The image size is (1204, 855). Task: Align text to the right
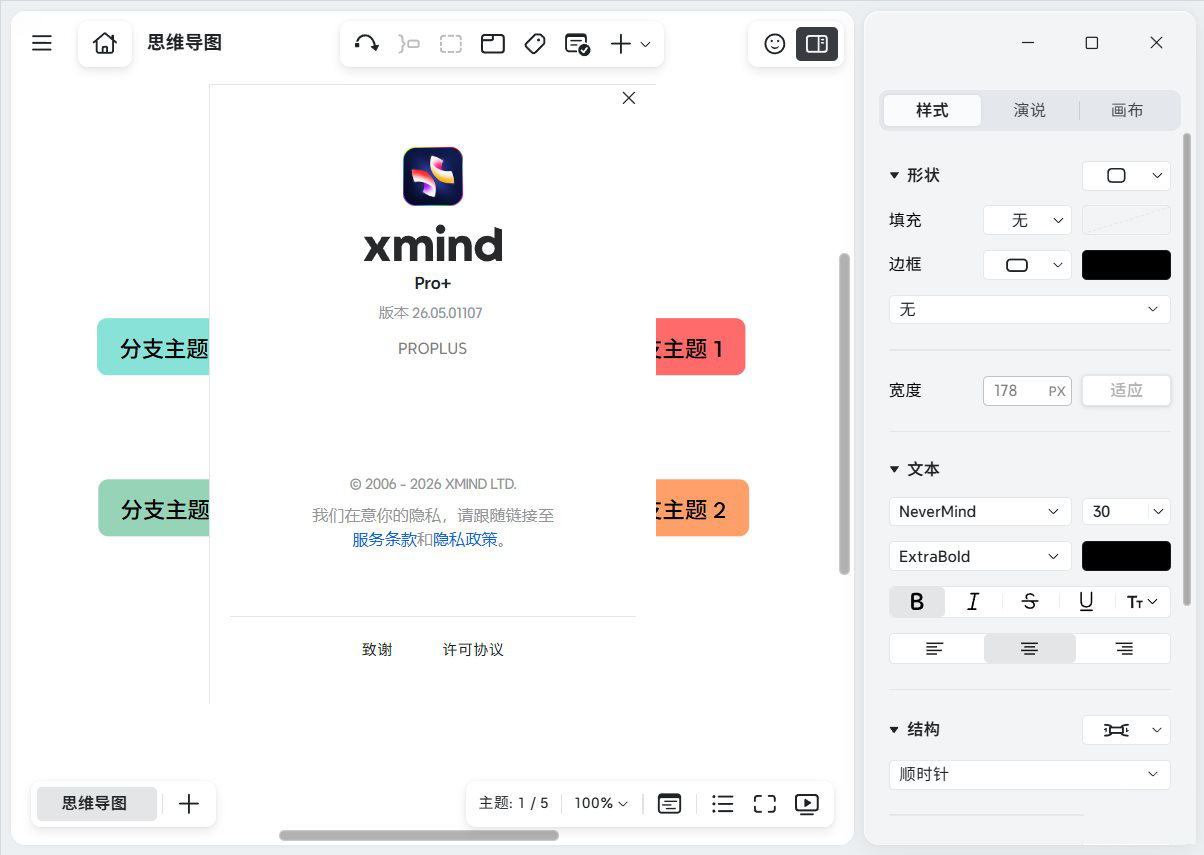pyautogui.click(x=1124, y=649)
